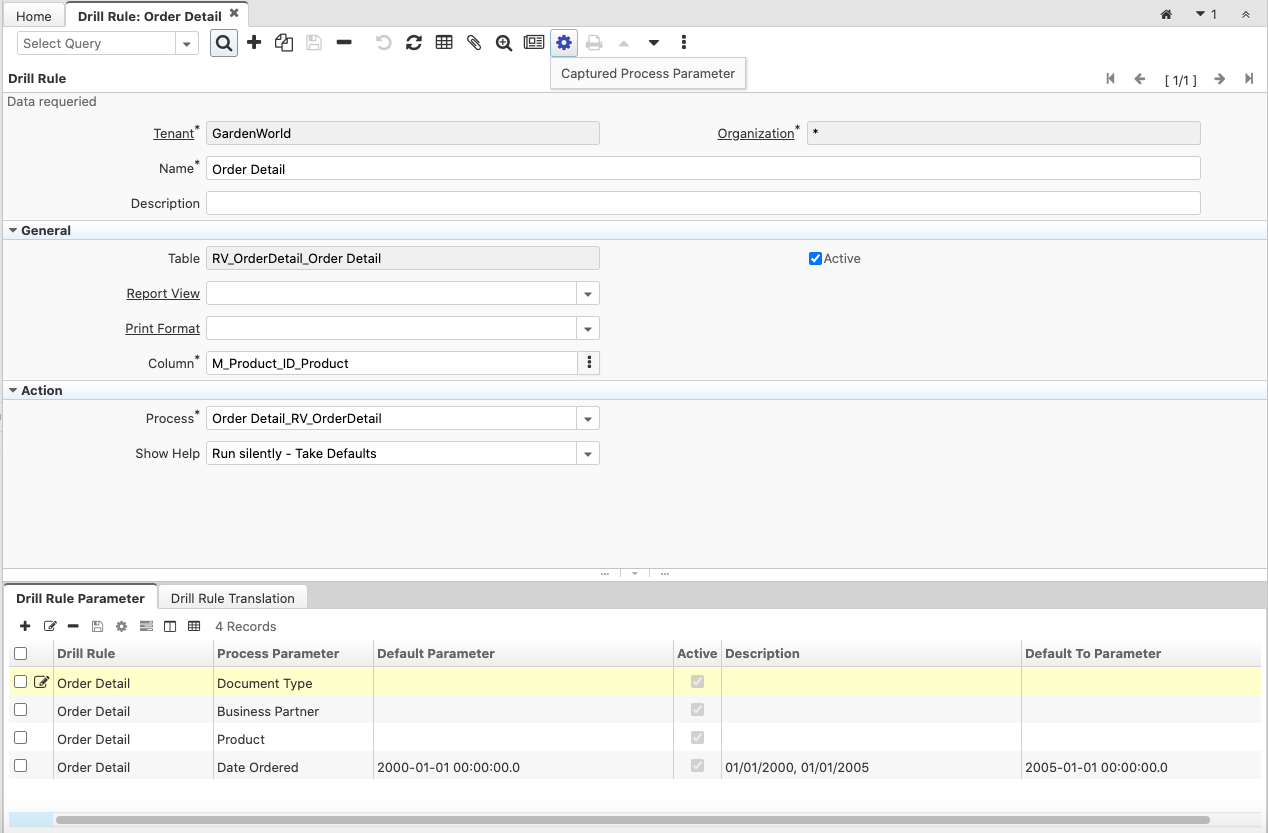This screenshot has width=1268, height=833.
Task: Click the Active checkbox in the Date Ordered row
Action: [x=697, y=766]
